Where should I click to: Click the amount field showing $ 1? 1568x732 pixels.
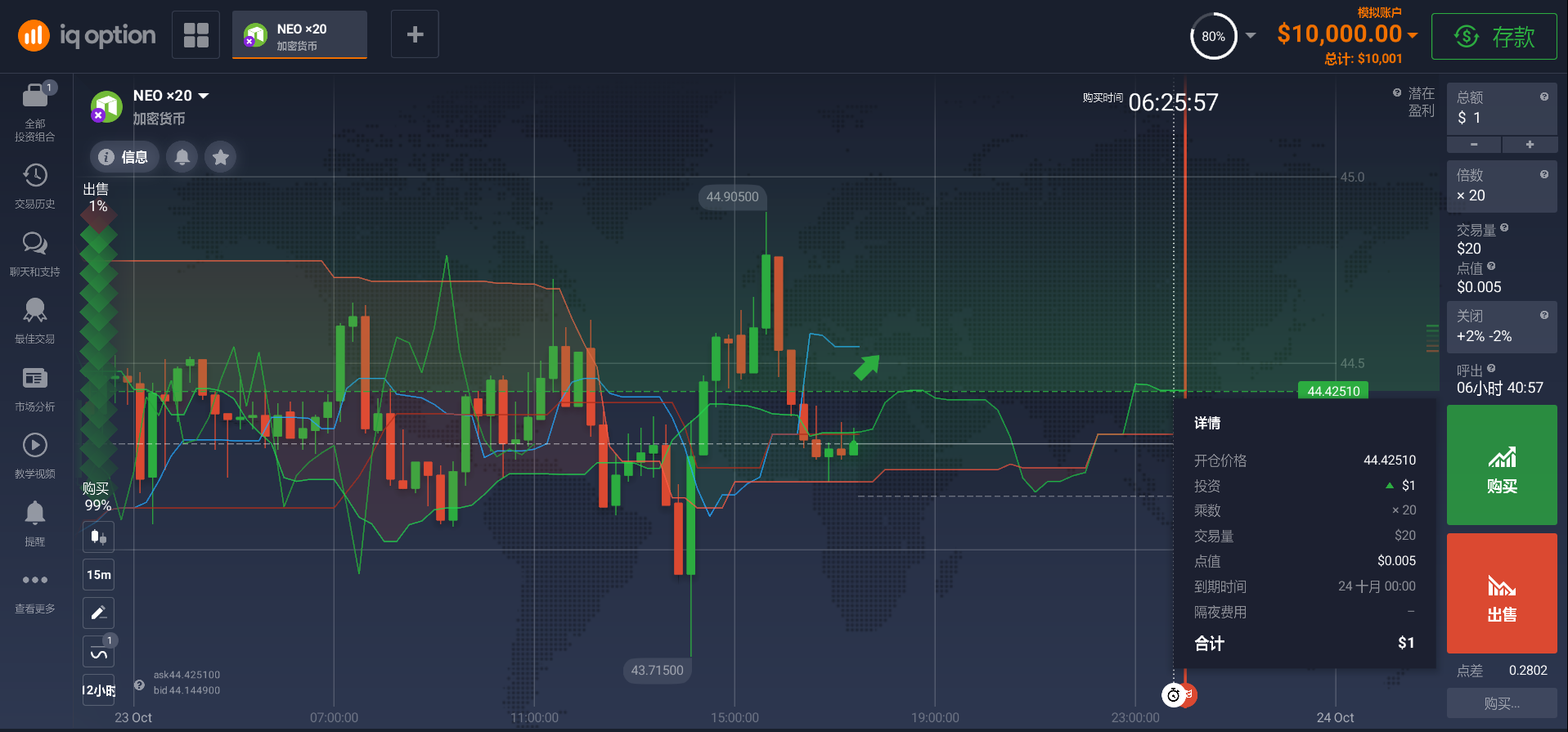coord(1502,109)
